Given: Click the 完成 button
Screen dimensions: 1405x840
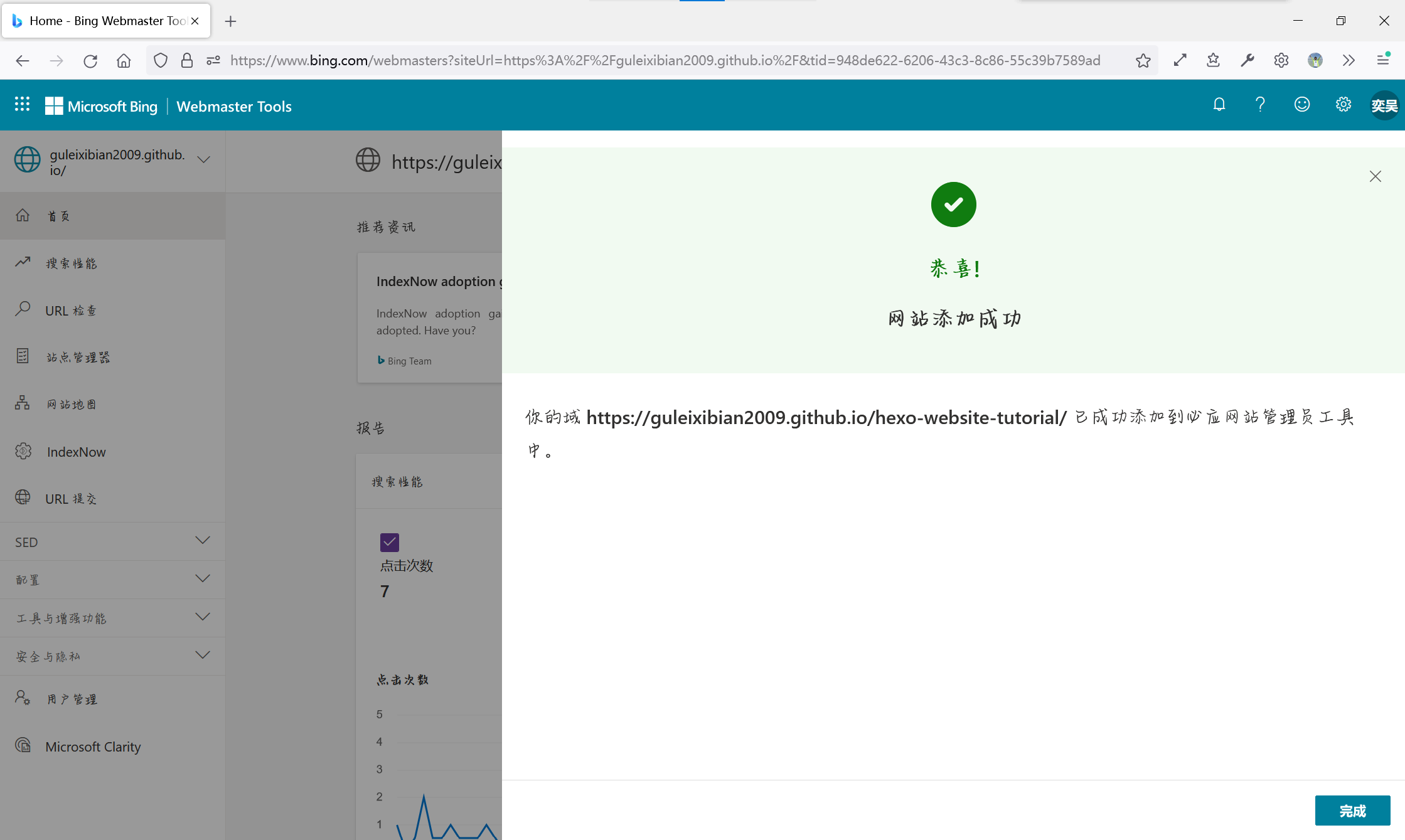Looking at the screenshot, I should [1352, 811].
